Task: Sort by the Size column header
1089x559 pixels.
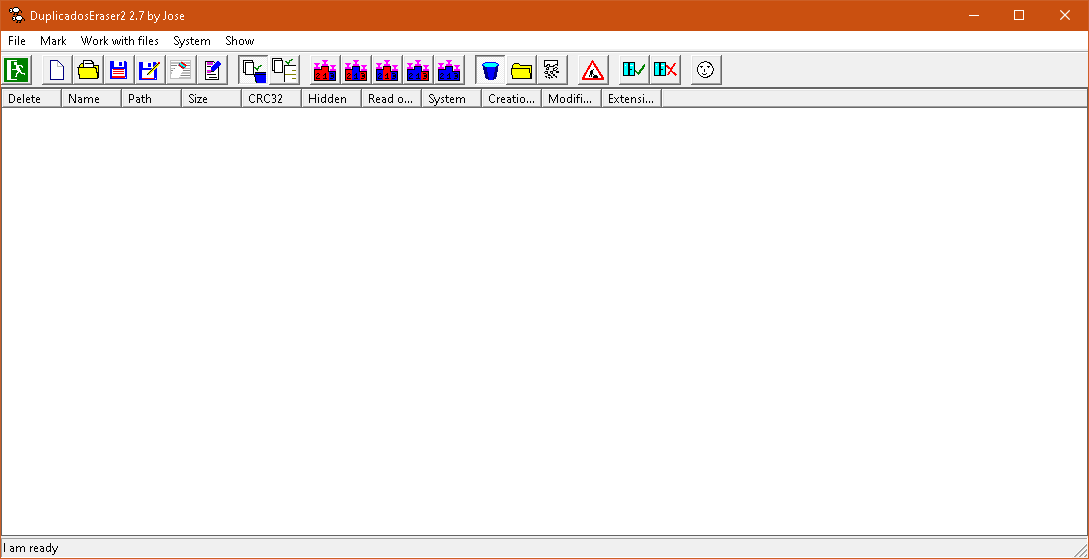Action: 210,99
